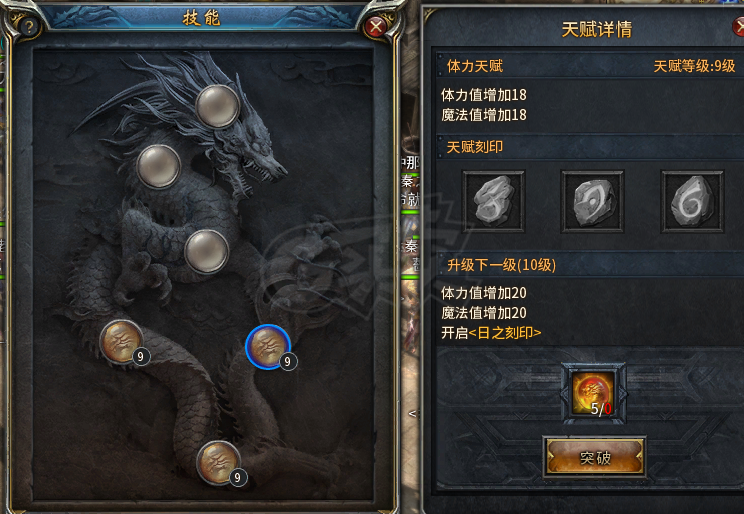Click the small < arrow between panels
Viewport: 744px width, 514px height.
click(x=412, y=413)
